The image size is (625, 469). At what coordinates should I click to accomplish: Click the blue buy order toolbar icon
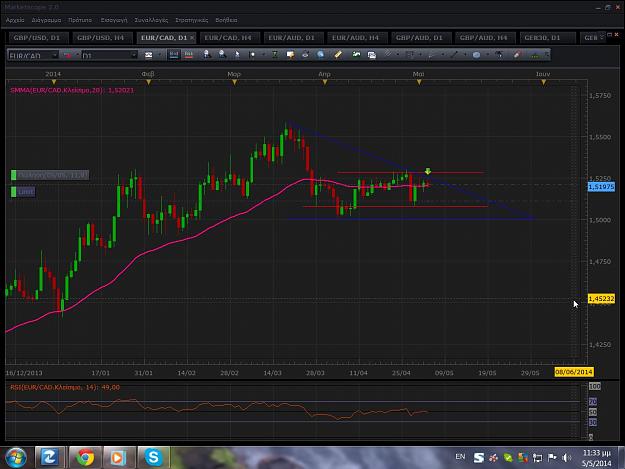pyautogui.click(x=173, y=55)
